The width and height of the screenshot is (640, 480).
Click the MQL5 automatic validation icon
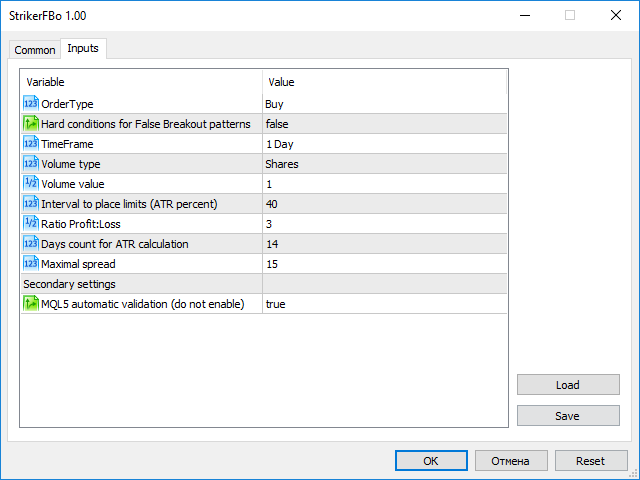[x=30, y=304]
